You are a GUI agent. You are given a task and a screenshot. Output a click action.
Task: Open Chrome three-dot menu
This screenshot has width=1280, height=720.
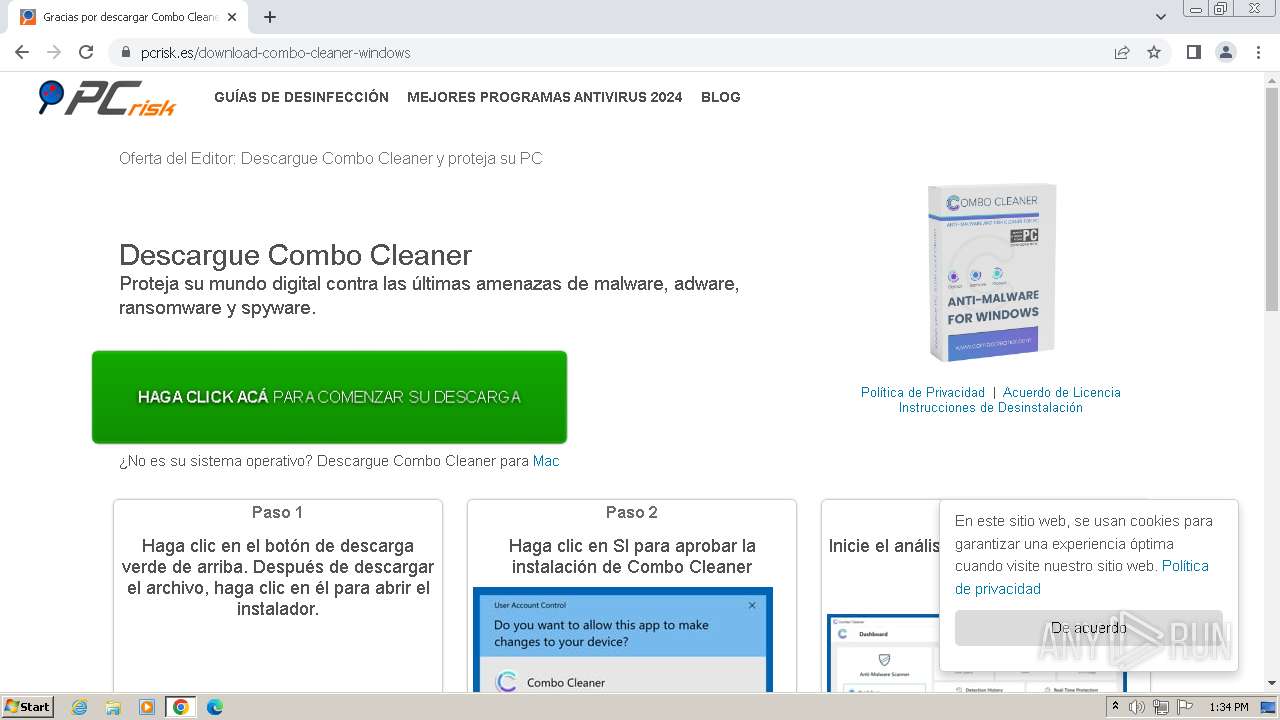point(1258,53)
